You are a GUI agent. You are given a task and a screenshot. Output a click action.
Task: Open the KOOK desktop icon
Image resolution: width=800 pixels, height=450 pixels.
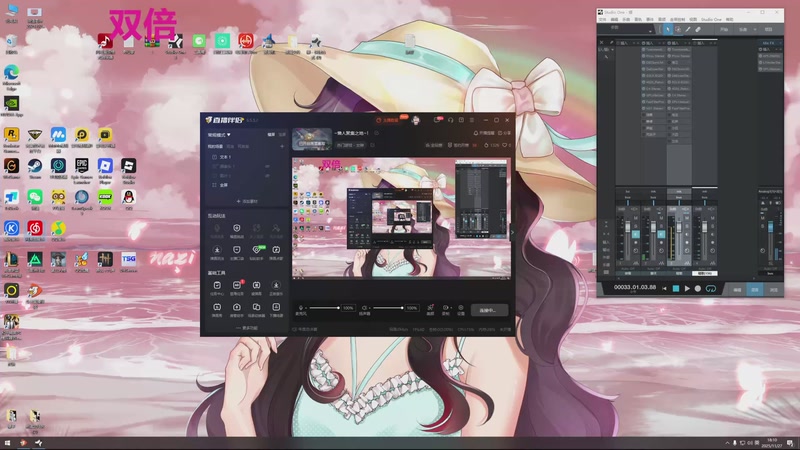105,199
